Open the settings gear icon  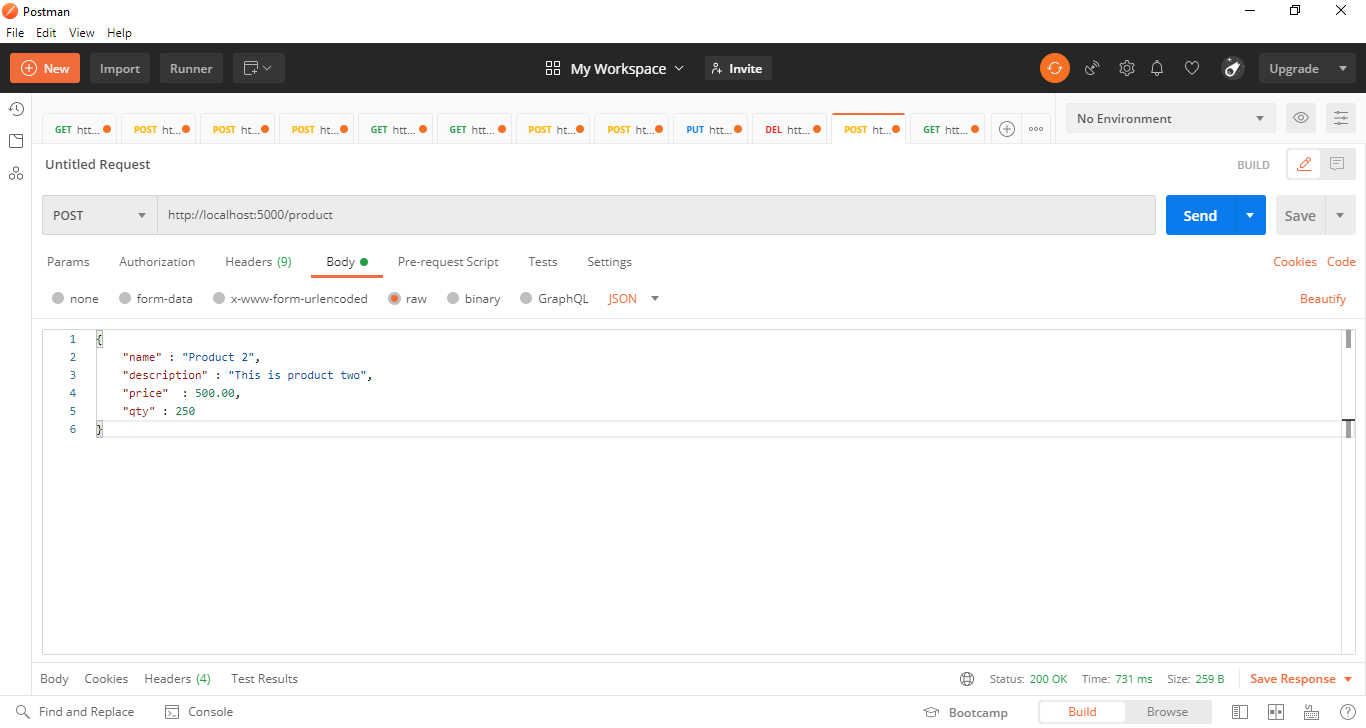tap(1126, 68)
